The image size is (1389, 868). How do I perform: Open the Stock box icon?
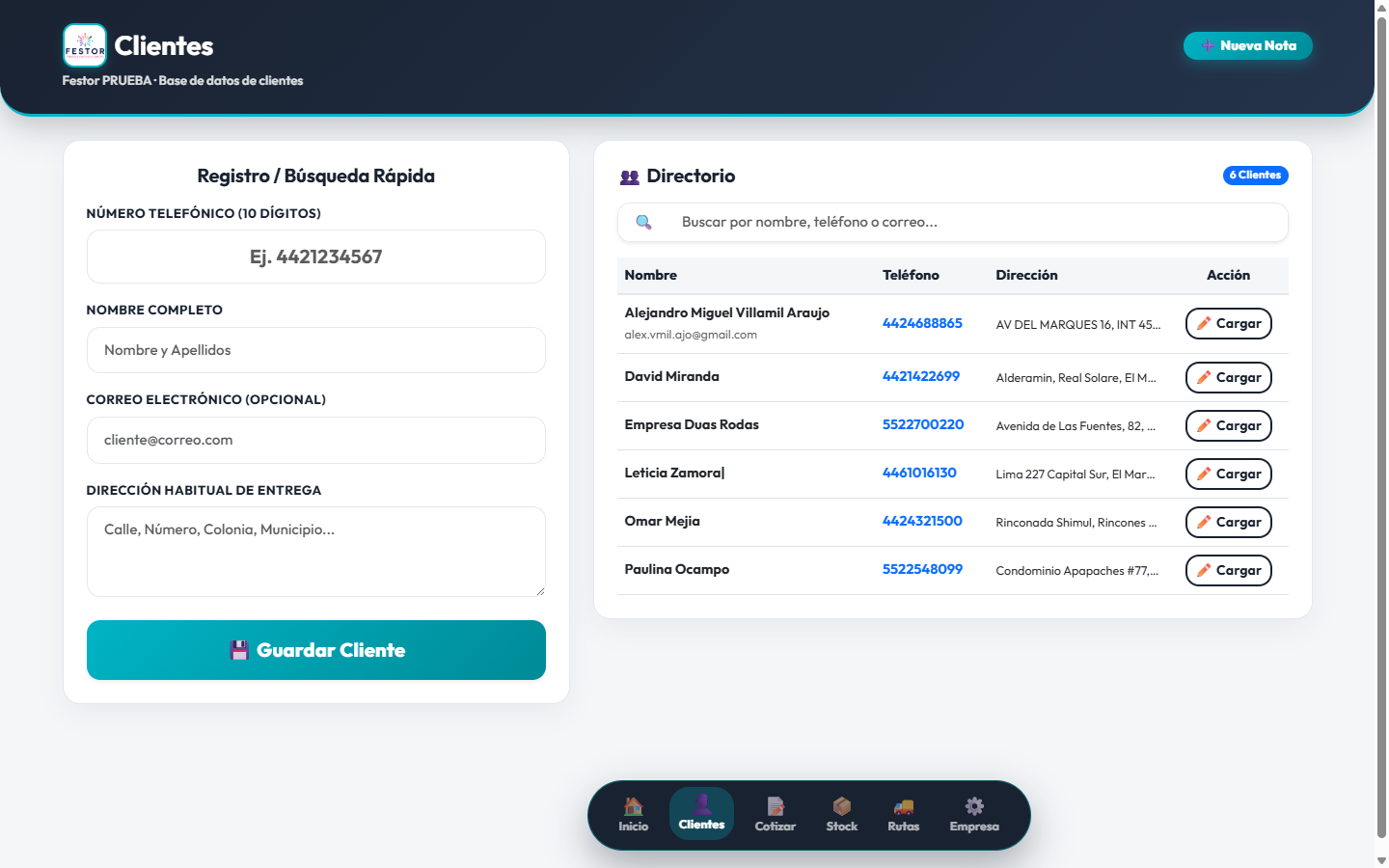tap(842, 806)
